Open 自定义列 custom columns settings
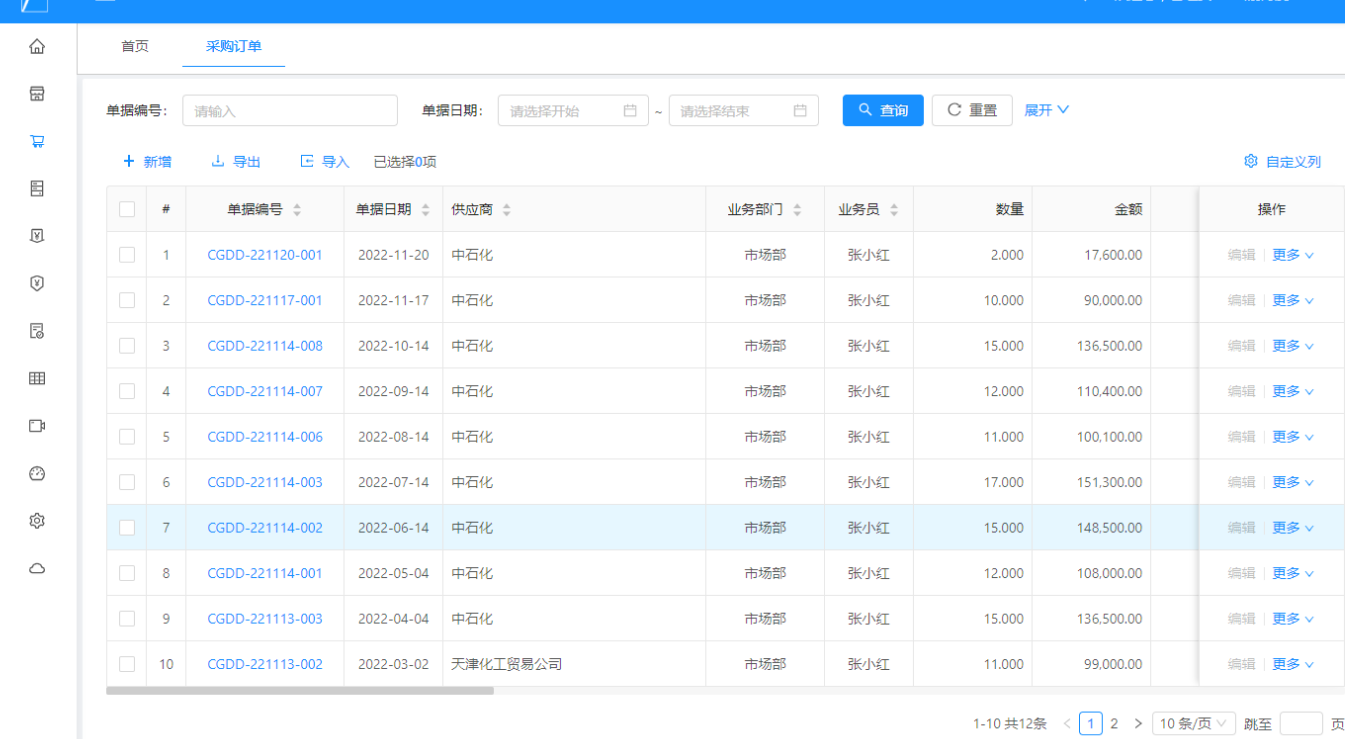This screenshot has height=739, width=1345. click(x=1283, y=162)
